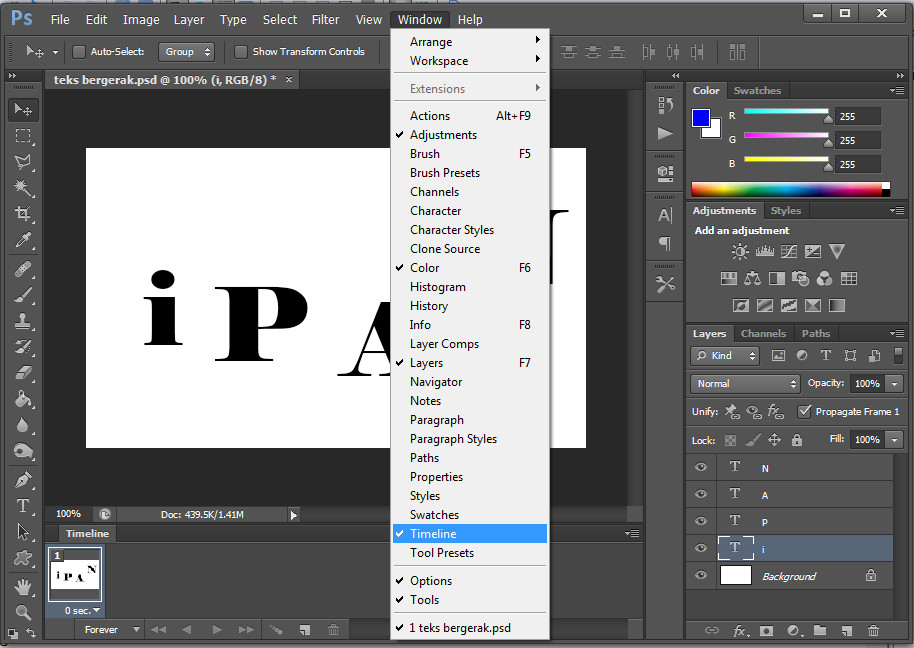
Task: Add a Levels adjustment
Action: (x=765, y=252)
